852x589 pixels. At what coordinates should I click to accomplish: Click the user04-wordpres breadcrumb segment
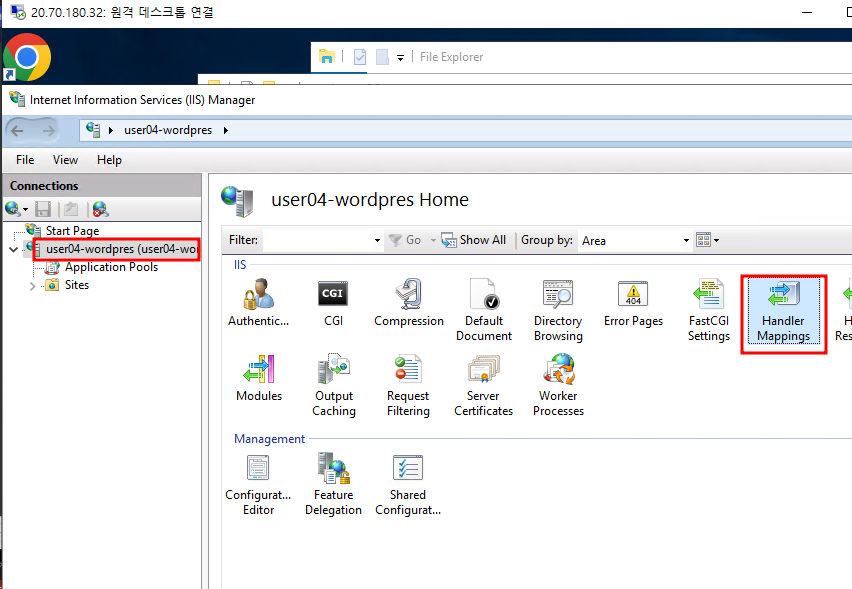168,130
